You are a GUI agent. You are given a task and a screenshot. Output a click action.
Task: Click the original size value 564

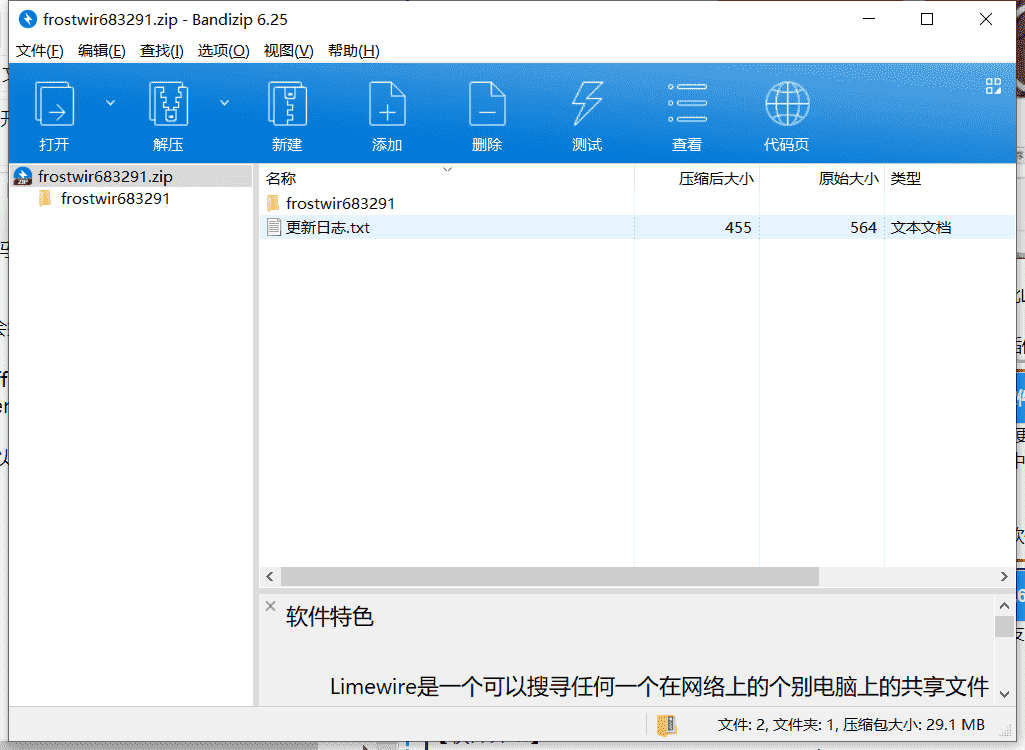[x=863, y=228]
